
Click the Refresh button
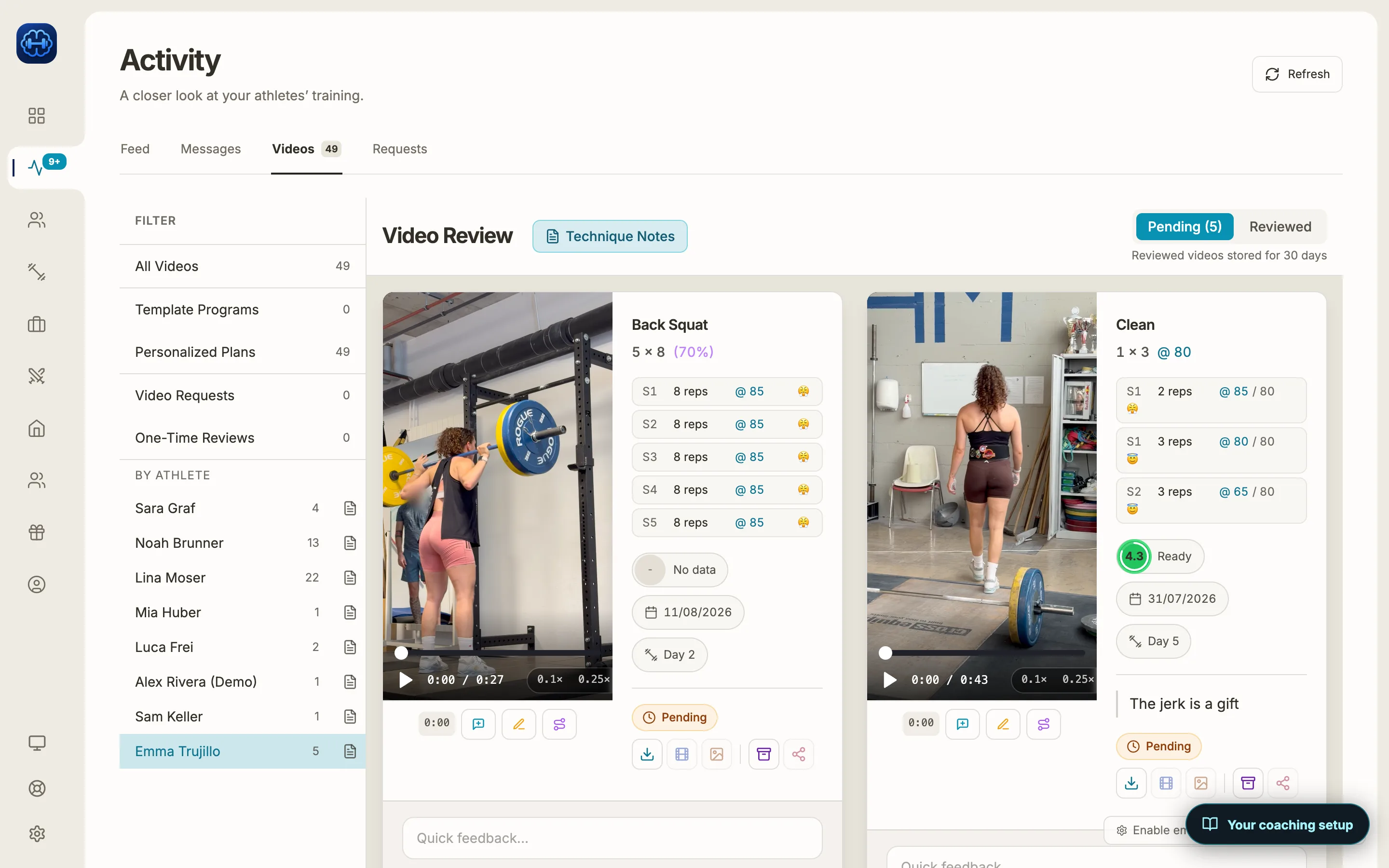[1296, 74]
